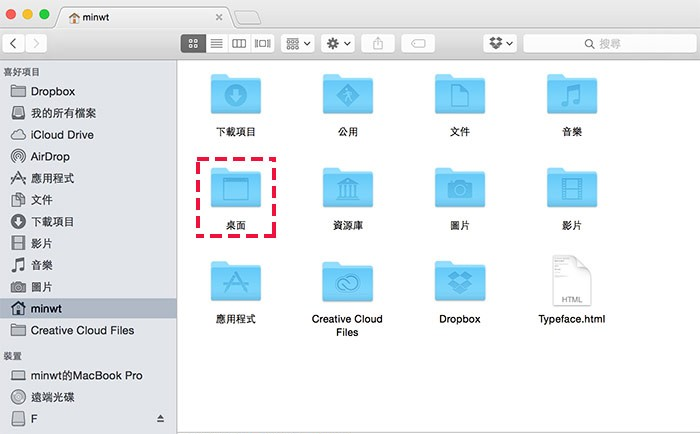Eject the F drive
This screenshot has height=434, width=700.
pos(160,418)
